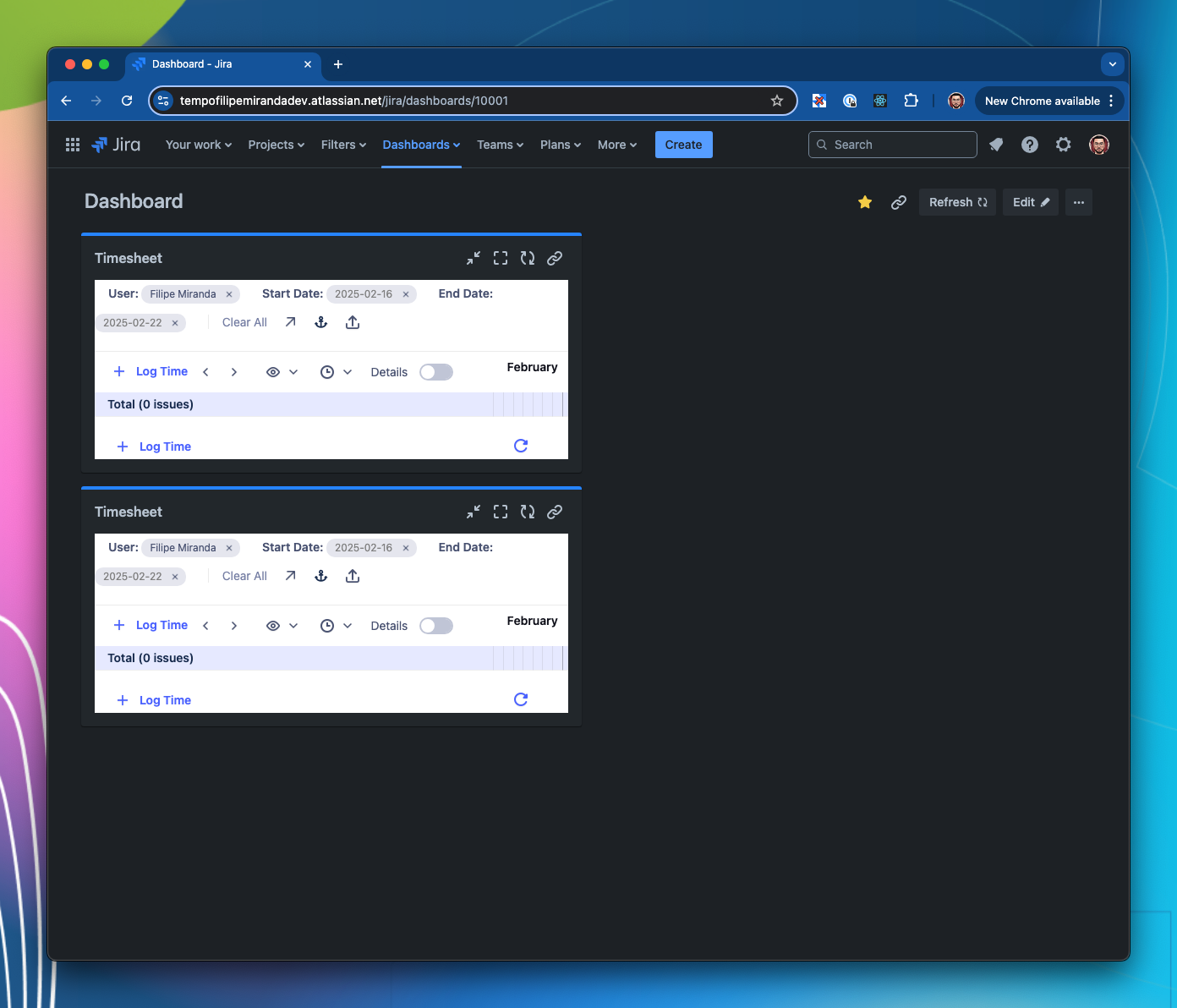Go to next week in second Timesheet
Image resolution: width=1177 pixels, height=1008 pixels.
pos(234,626)
